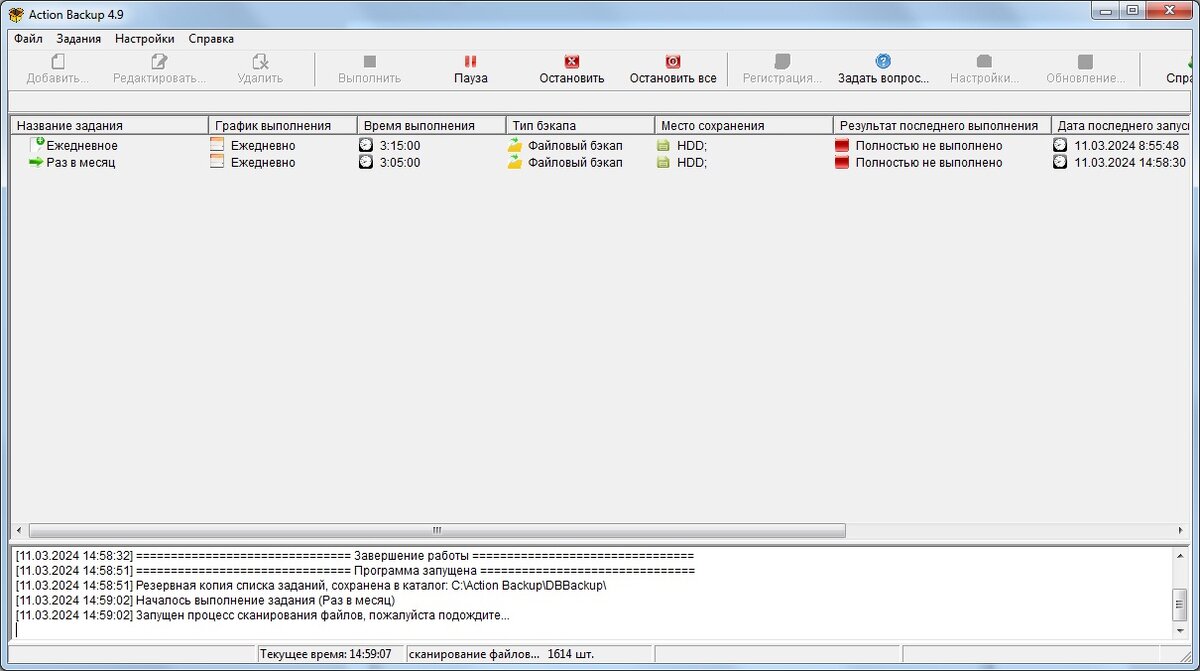Image resolution: width=1200 pixels, height=671 pixels.
Task: Open the Файл menu
Action: pos(28,39)
